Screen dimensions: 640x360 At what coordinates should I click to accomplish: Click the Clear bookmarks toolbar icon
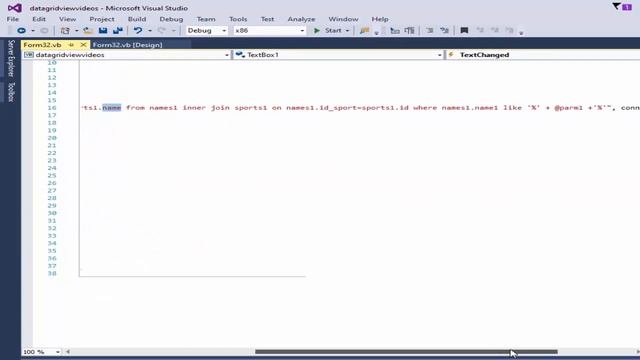pos(509,31)
